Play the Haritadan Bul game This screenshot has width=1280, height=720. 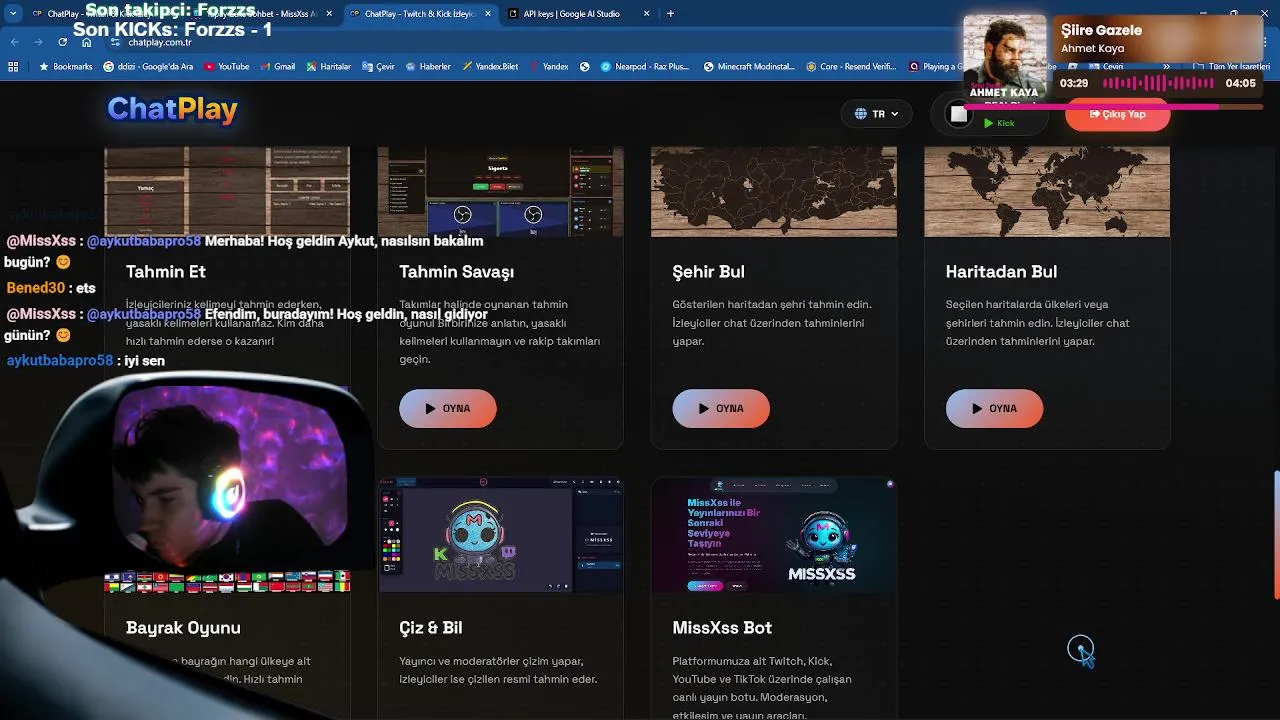coord(994,408)
